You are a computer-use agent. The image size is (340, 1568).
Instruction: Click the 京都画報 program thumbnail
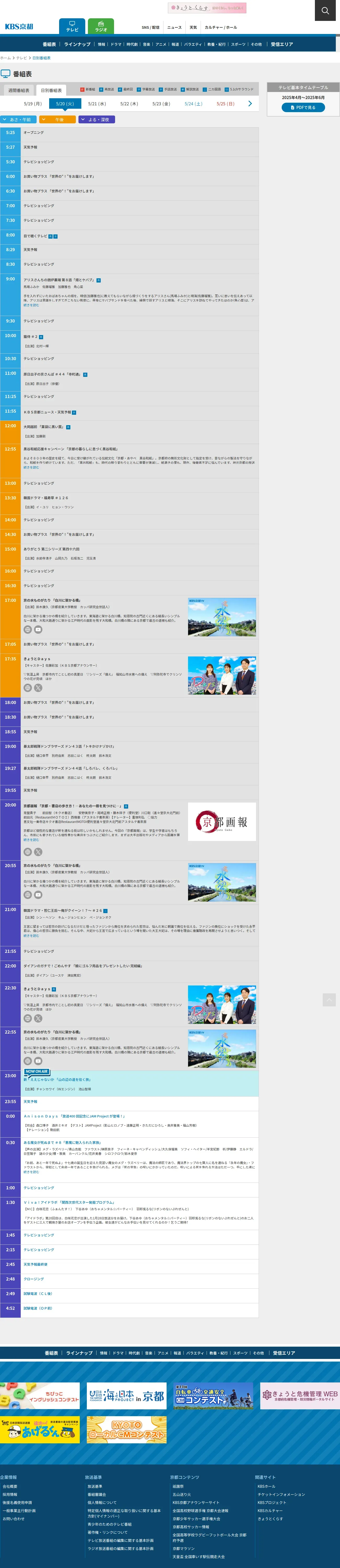[222, 821]
